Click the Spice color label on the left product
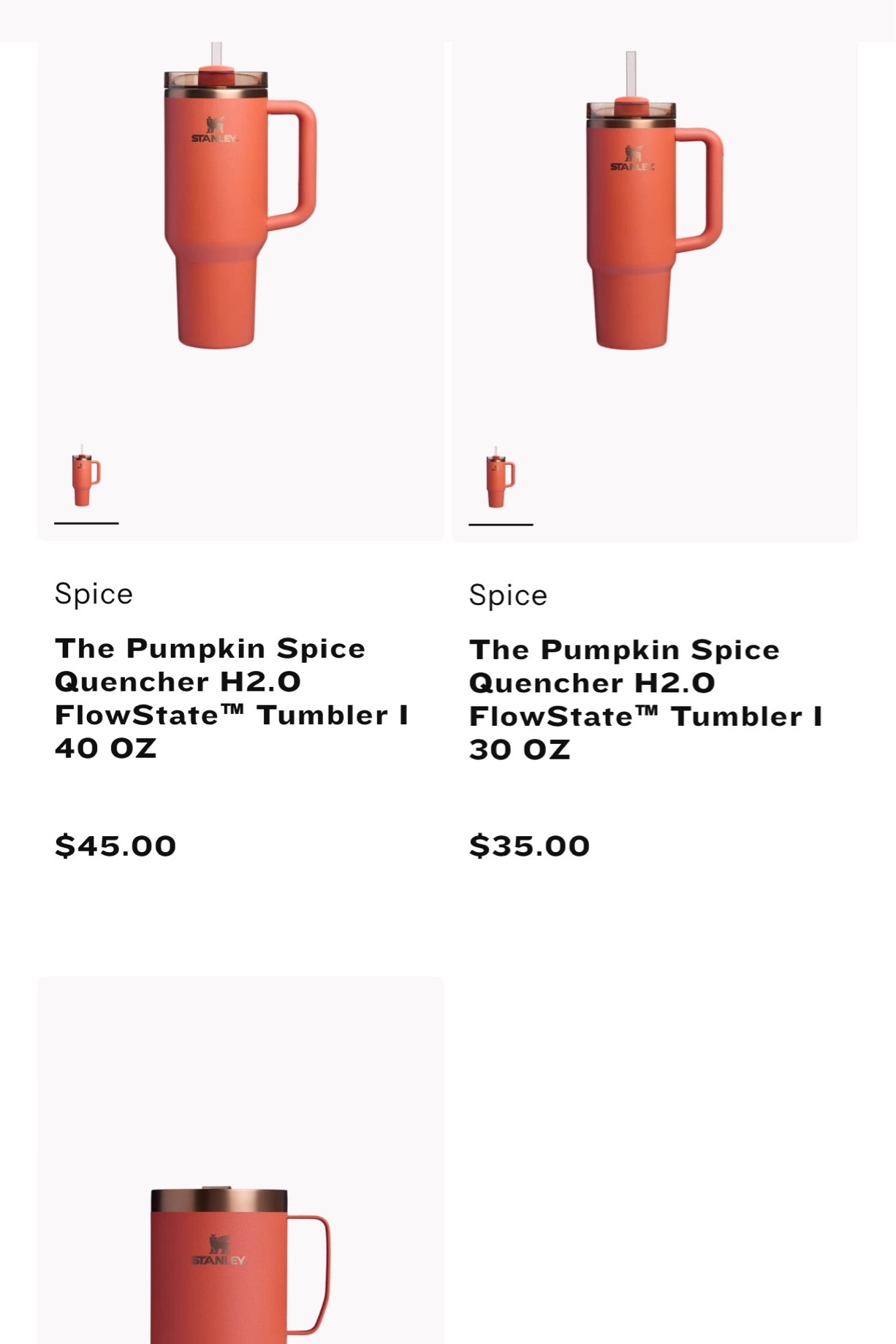The image size is (896, 1344). click(94, 593)
